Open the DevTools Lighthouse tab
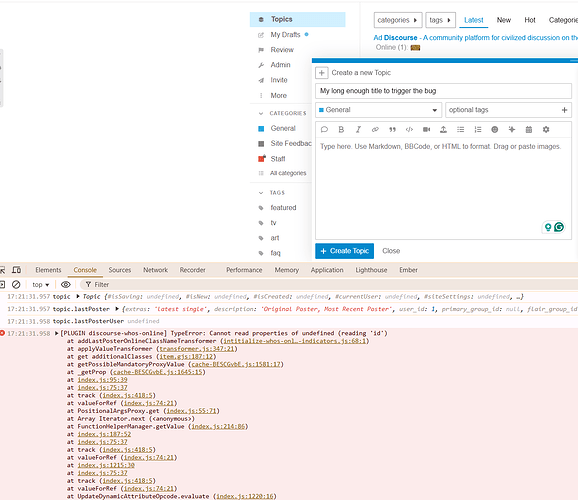The width and height of the screenshot is (578, 500). tap(371, 270)
